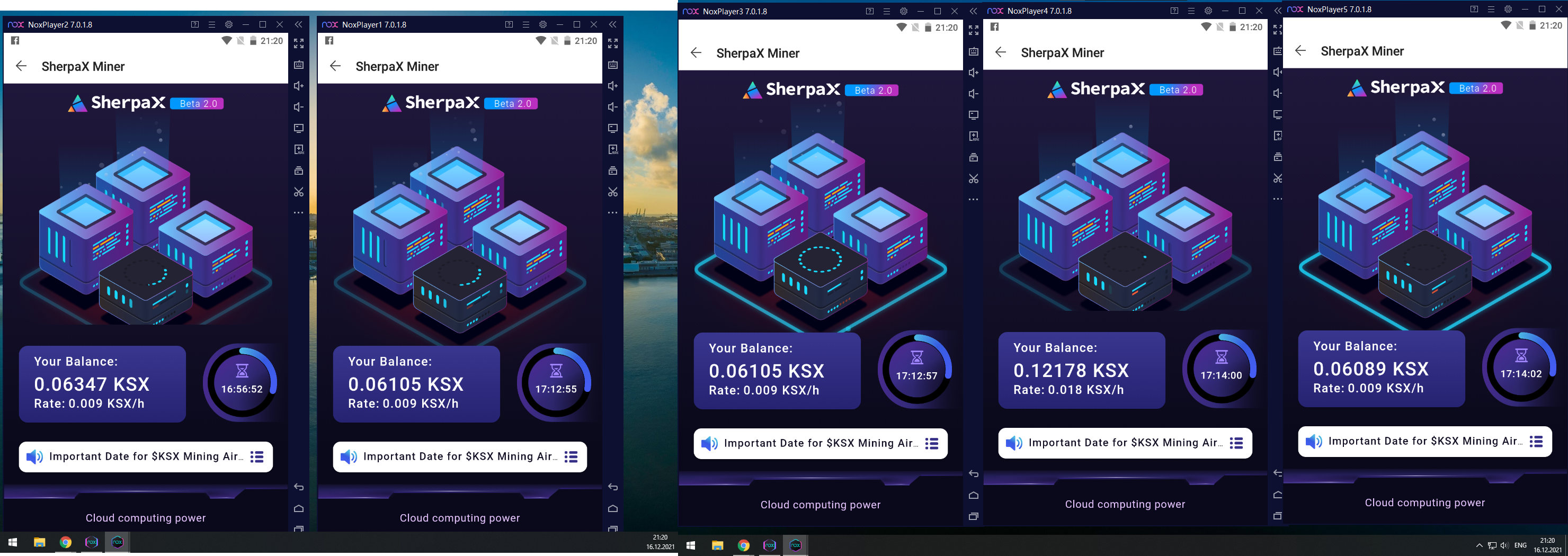
Task: Lower volume using NoxPlayer2 sidebar
Action: pos(299,107)
